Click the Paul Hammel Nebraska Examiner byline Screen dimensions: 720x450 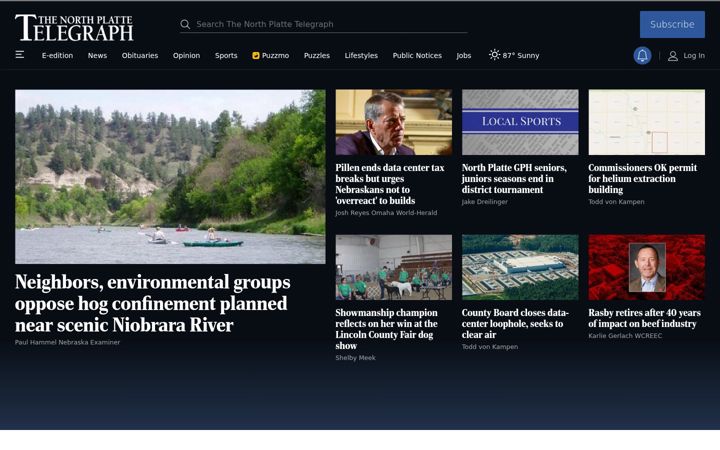(68, 343)
